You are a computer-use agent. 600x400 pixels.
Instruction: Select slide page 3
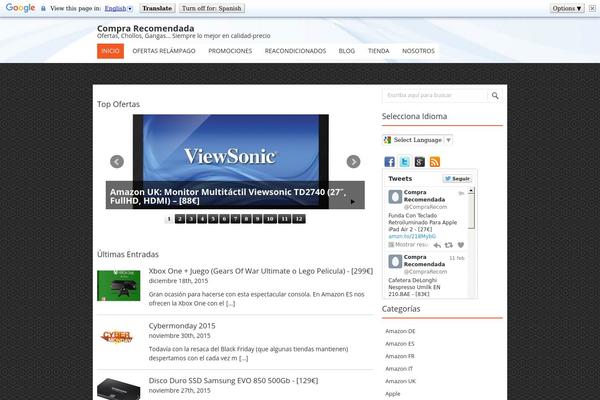click(191, 219)
